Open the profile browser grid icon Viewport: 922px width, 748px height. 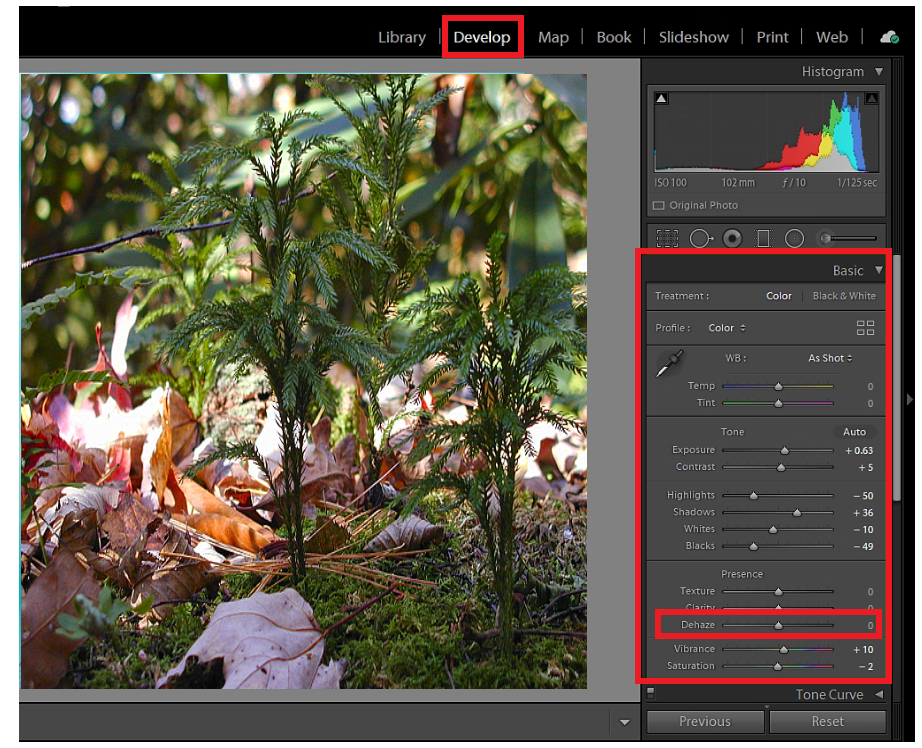(865, 328)
